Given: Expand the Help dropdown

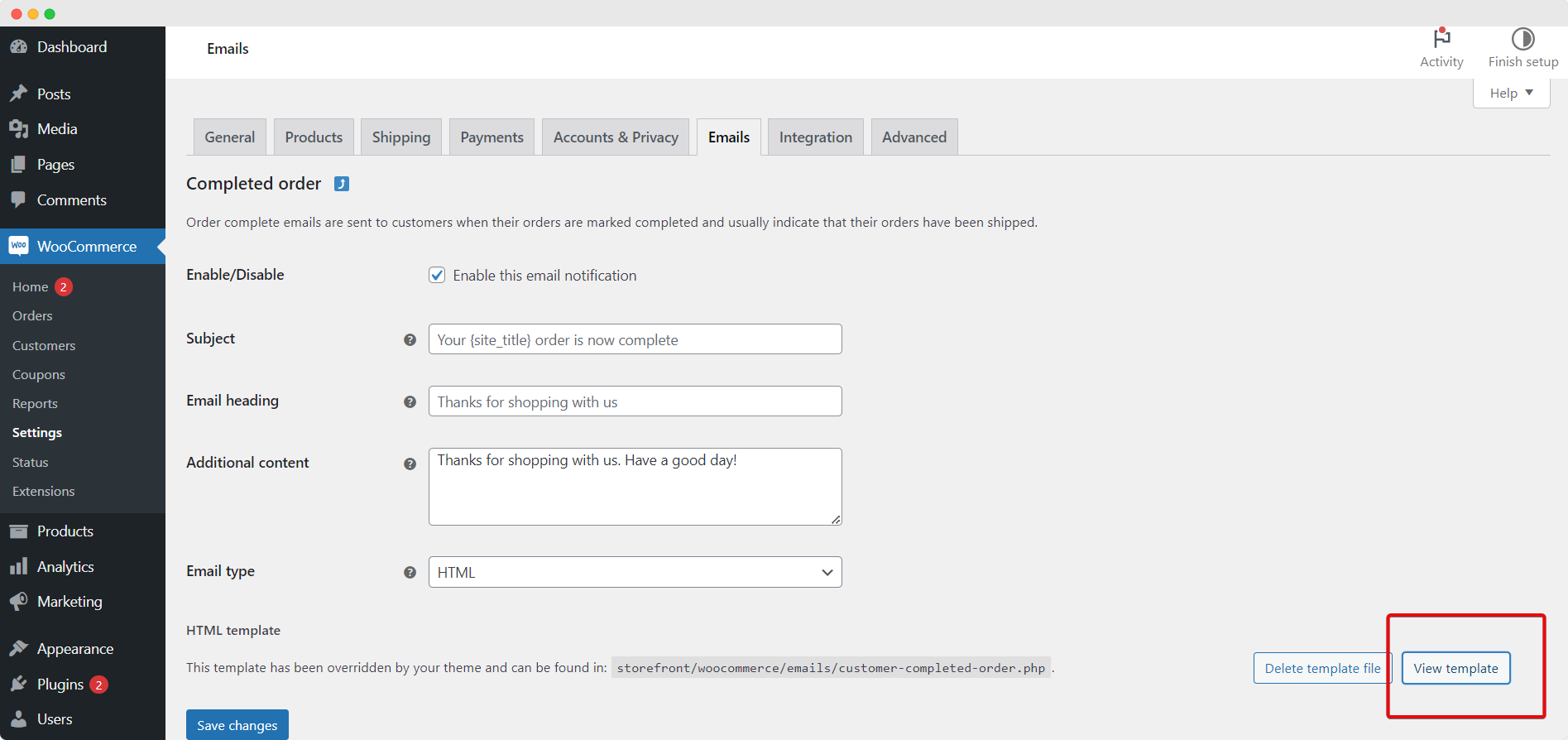Looking at the screenshot, I should pyautogui.click(x=1511, y=93).
